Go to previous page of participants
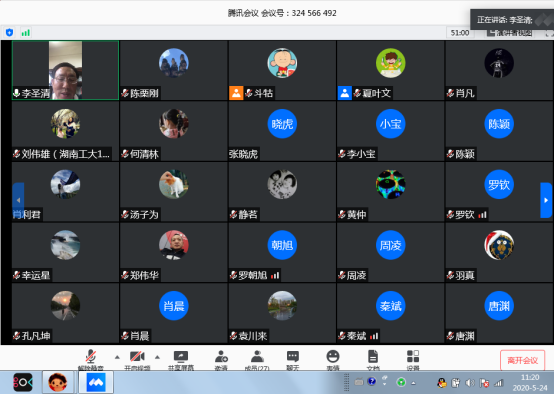The height and width of the screenshot is (395, 554). (x=18, y=200)
